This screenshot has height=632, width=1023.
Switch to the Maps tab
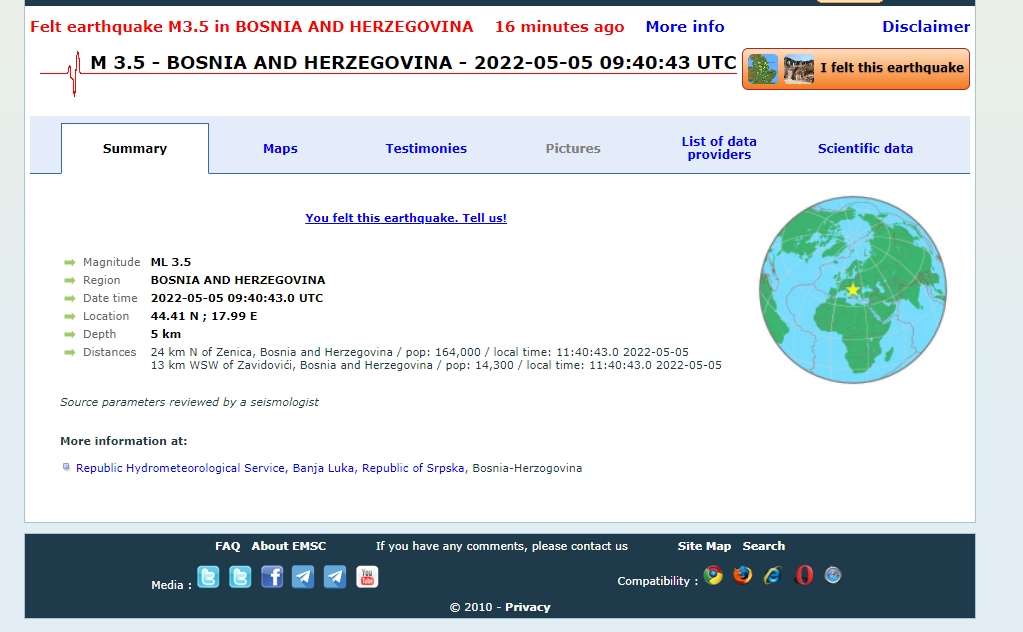click(280, 149)
